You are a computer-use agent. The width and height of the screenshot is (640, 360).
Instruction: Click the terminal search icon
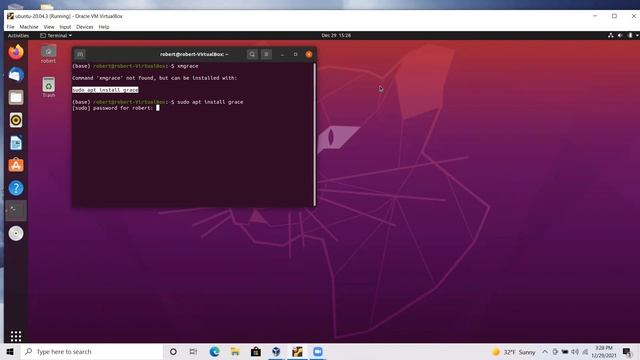252,54
